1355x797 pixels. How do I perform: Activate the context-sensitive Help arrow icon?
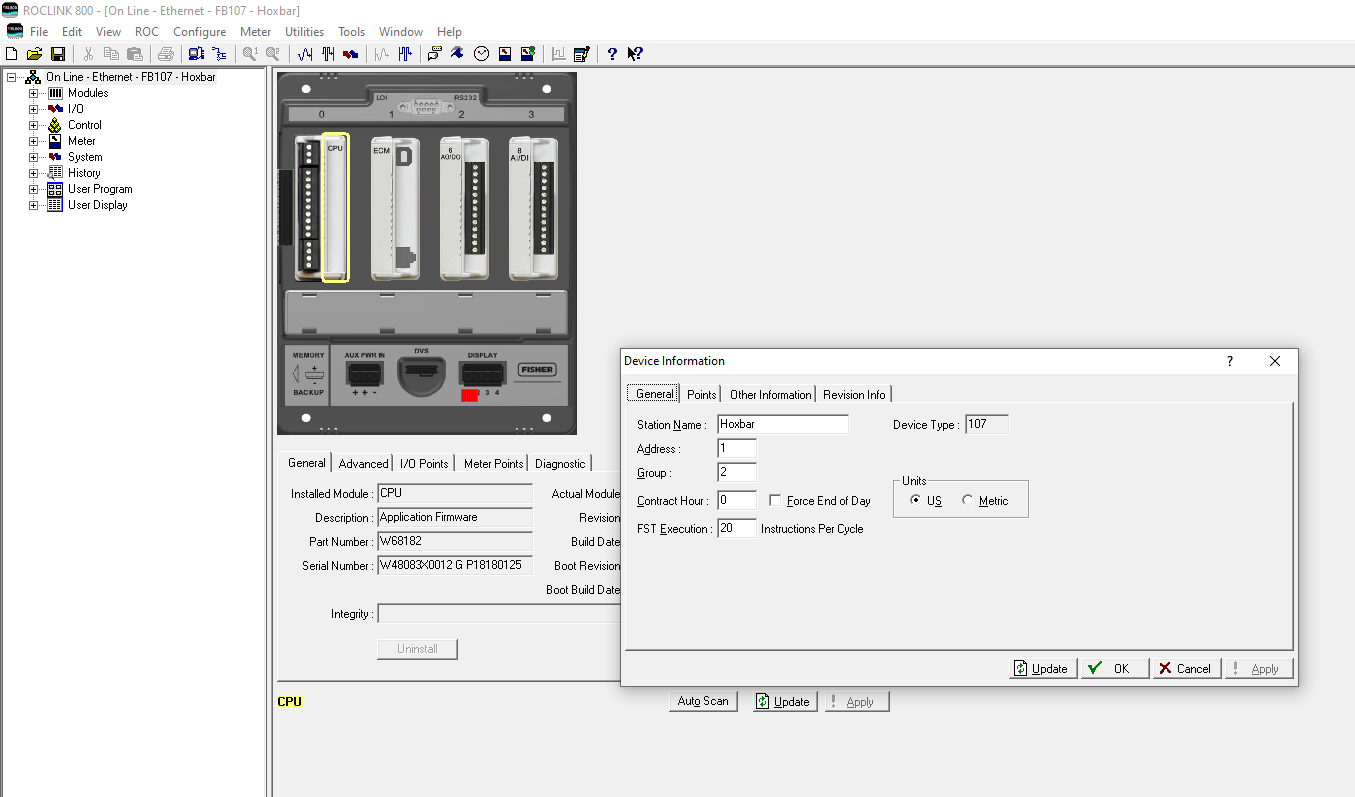634,53
